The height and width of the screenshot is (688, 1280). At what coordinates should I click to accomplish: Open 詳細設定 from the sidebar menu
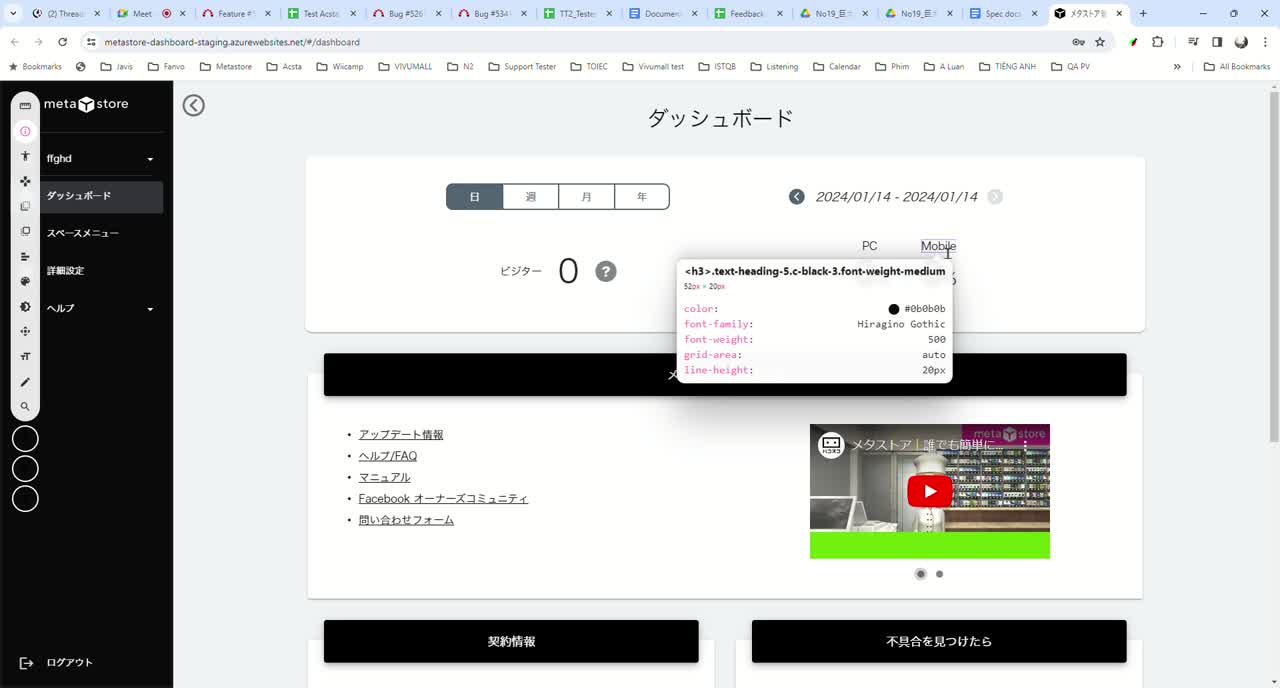click(x=74, y=270)
